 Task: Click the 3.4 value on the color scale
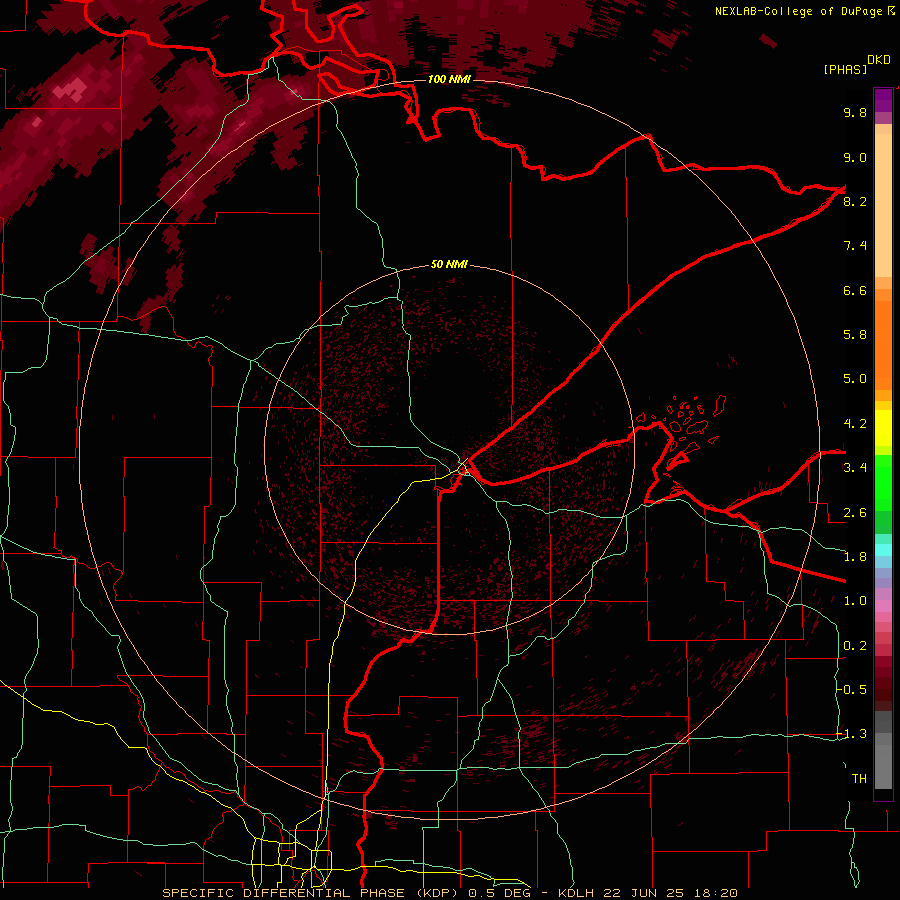tap(855, 468)
